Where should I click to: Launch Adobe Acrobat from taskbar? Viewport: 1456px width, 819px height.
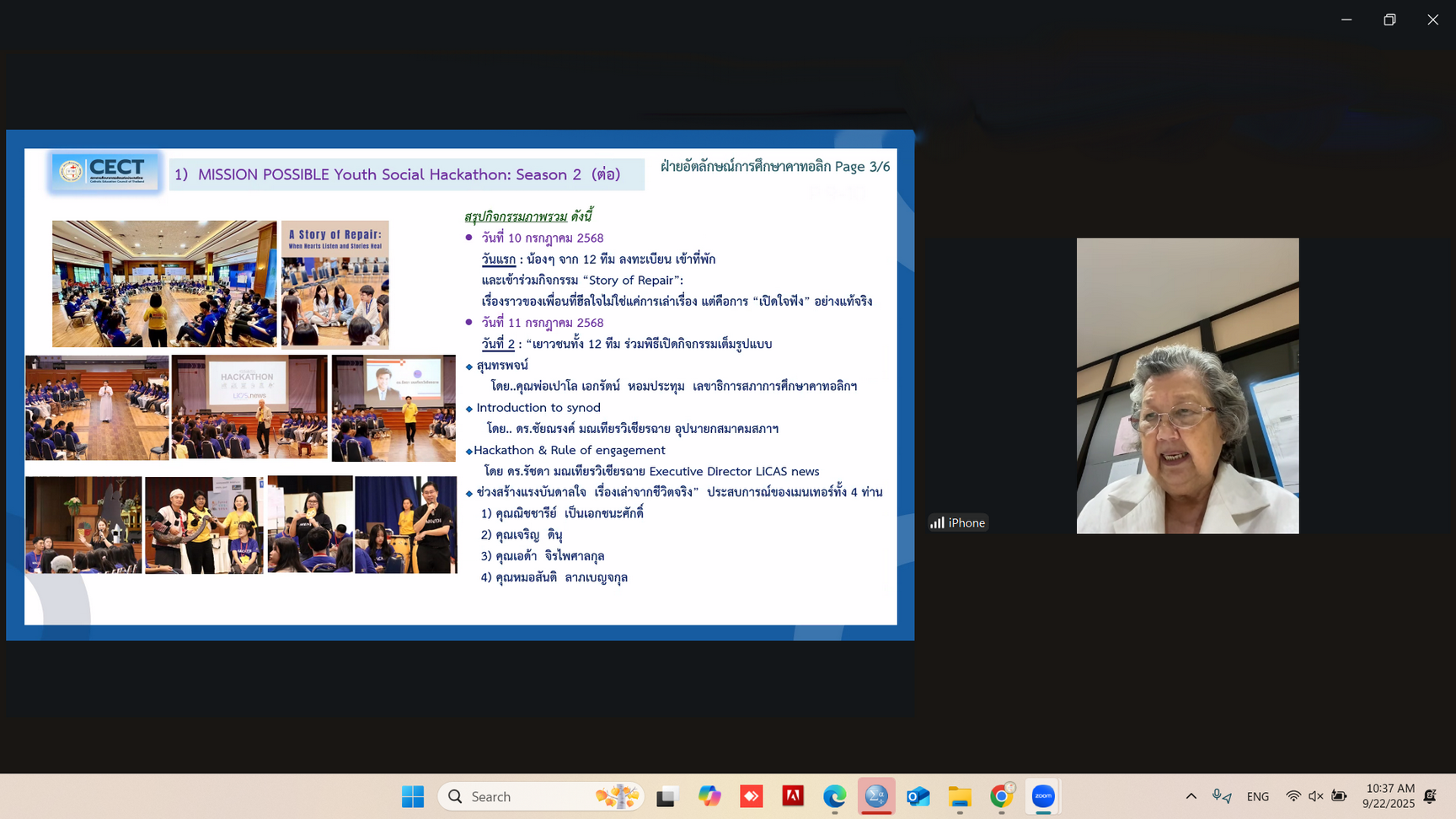coord(793,796)
